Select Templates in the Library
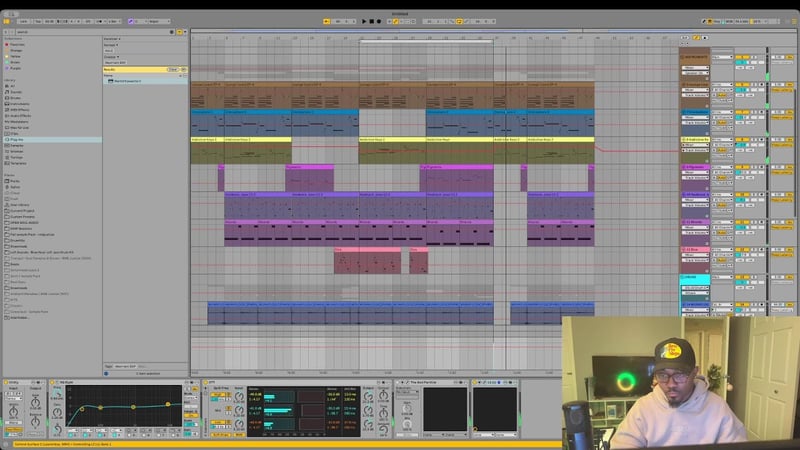This screenshot has width=800, height=450. coord(18,163)
